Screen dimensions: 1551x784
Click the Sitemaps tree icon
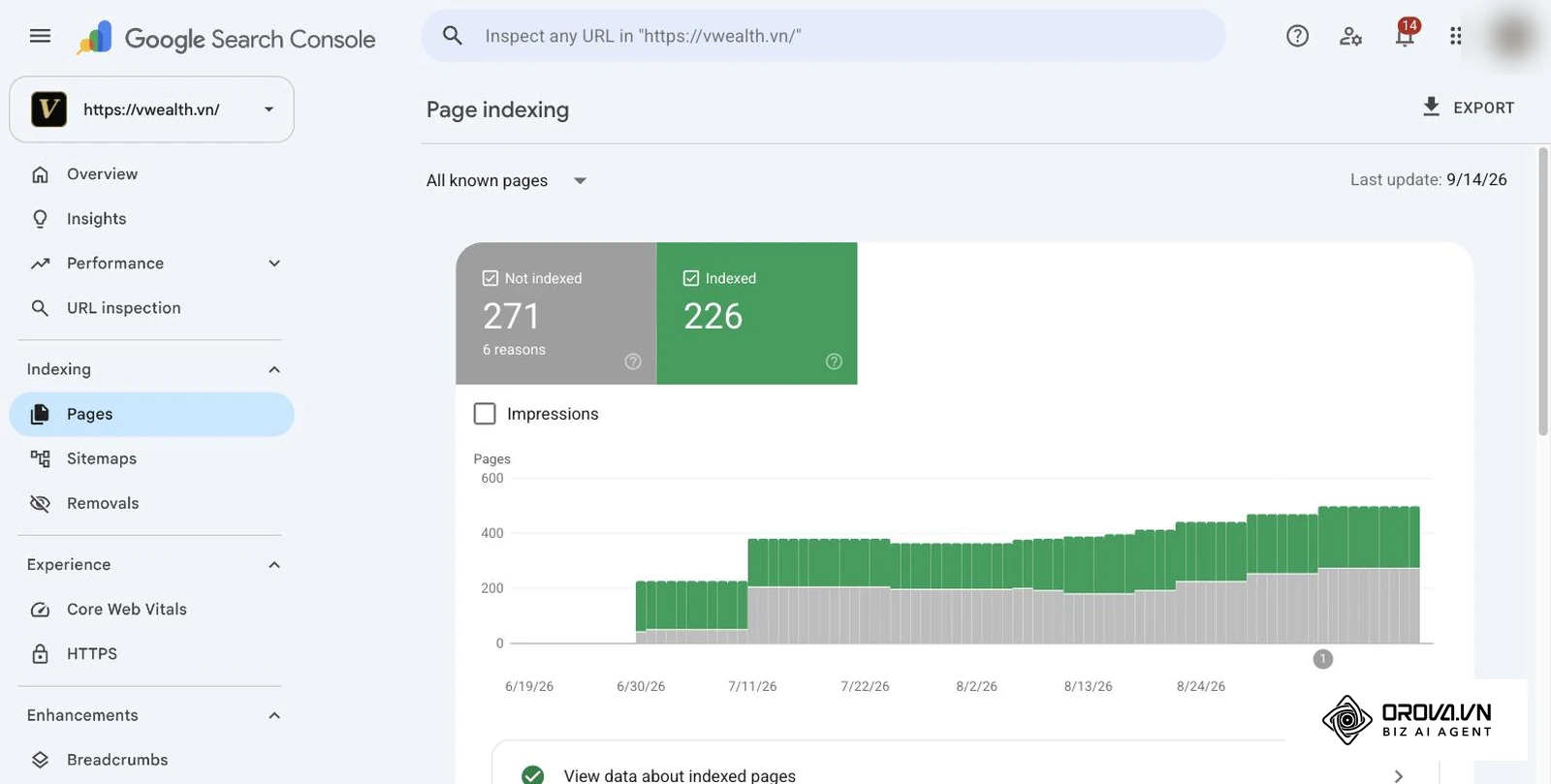coord(40,458)
